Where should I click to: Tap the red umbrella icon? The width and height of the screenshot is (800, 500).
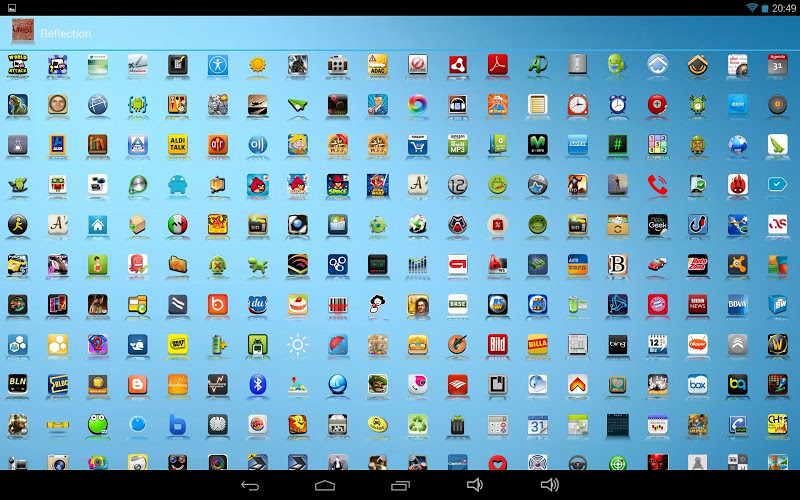[337, 344]
